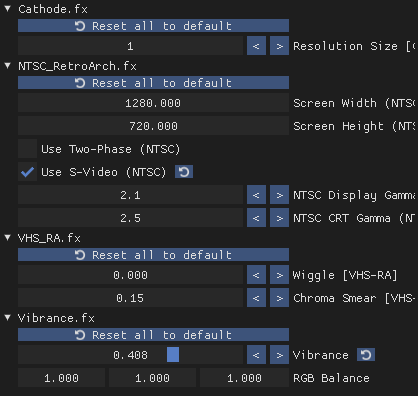Screen dimensions: 418x396
Task: Increase Chroma Smear value
Action: click(x=279, y=298)
